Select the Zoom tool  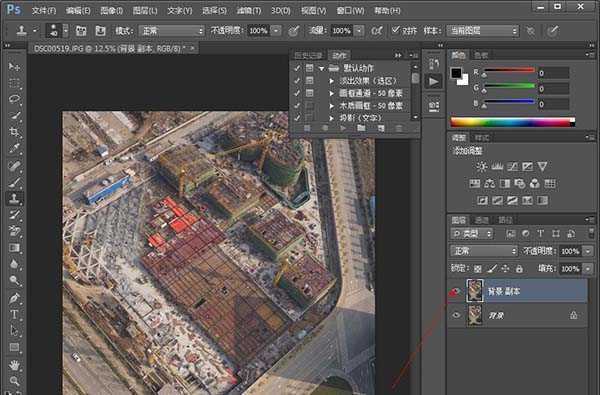pyautogui.click(x=15, y=381)
